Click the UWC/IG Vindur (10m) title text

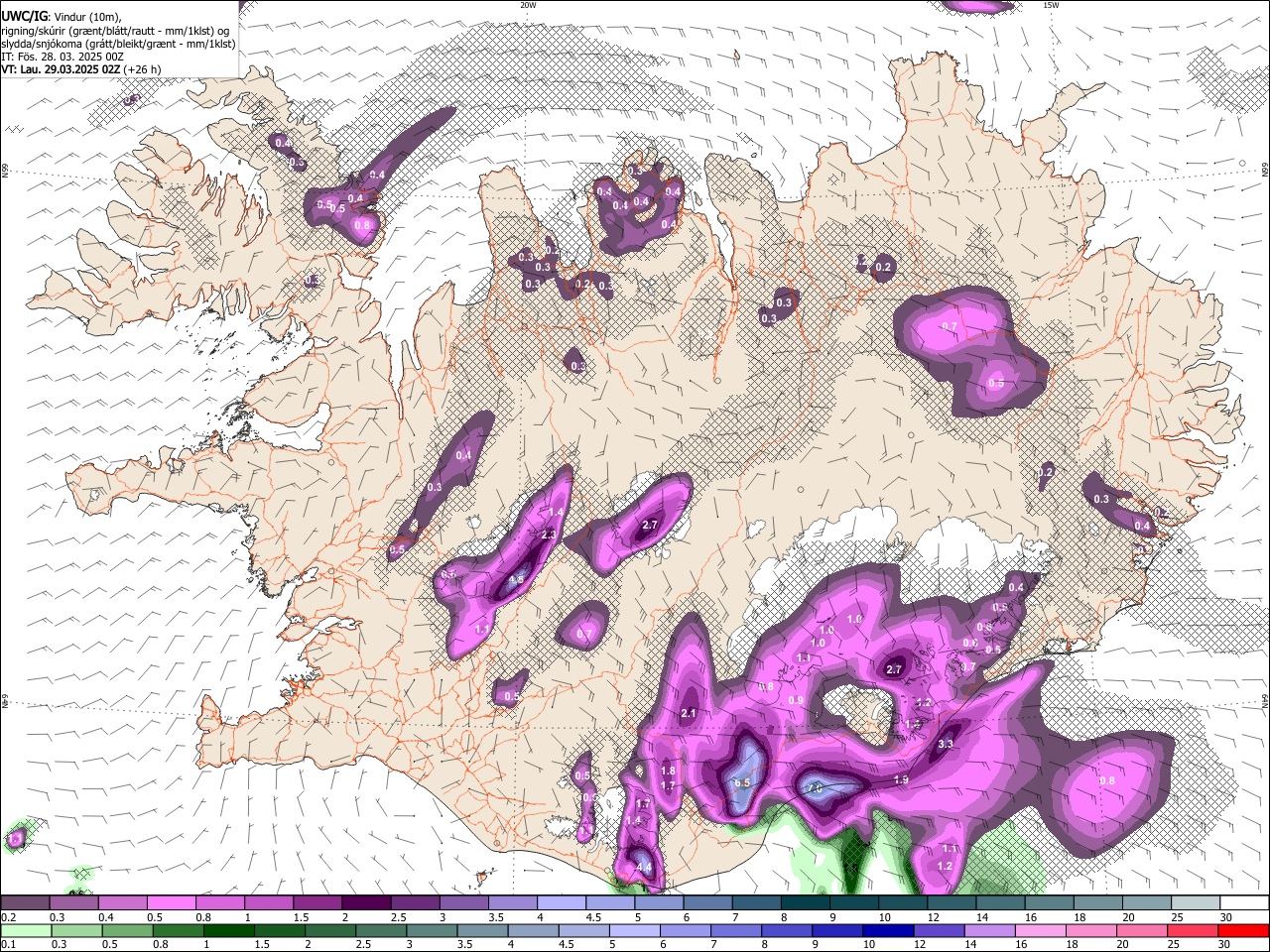(61, 16)
